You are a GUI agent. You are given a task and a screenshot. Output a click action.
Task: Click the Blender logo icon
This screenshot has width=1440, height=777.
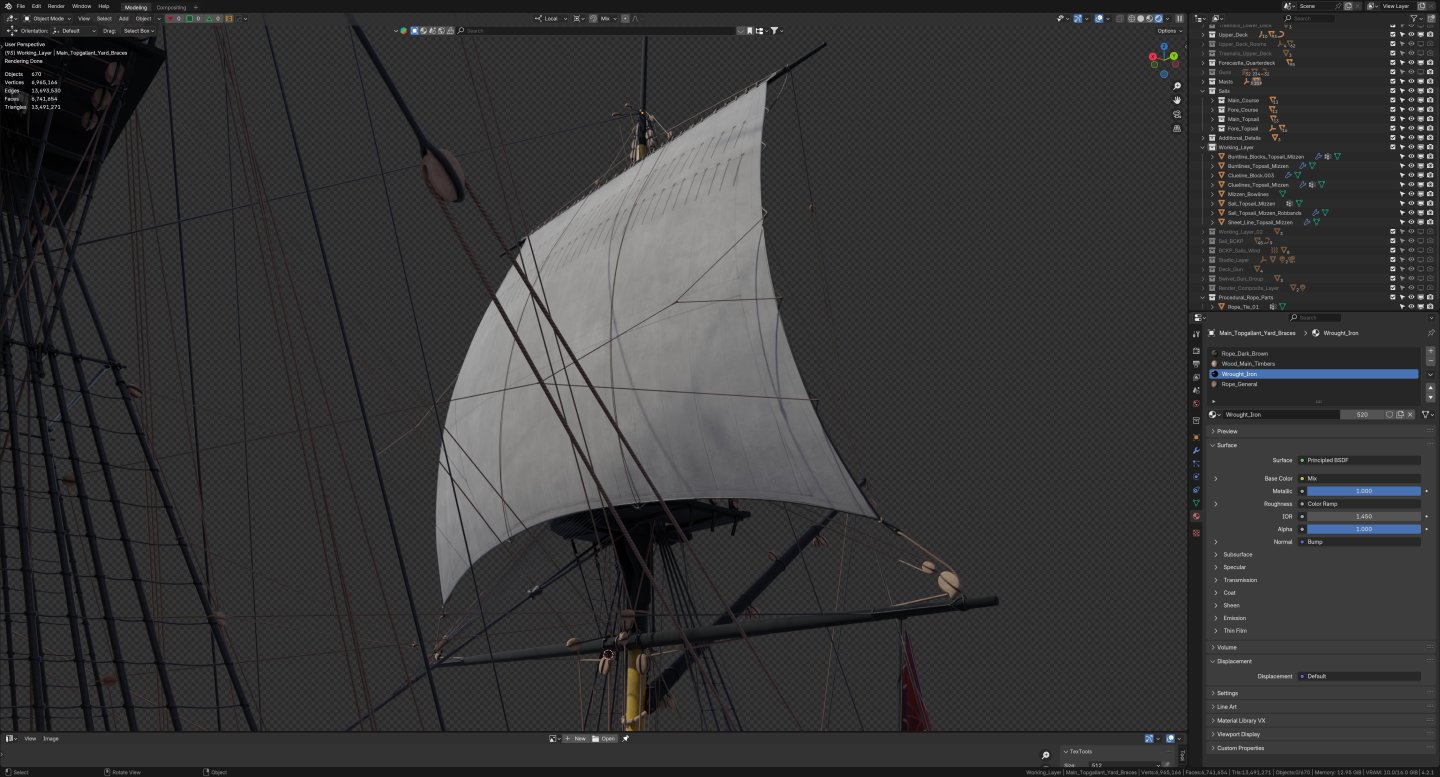7,6
